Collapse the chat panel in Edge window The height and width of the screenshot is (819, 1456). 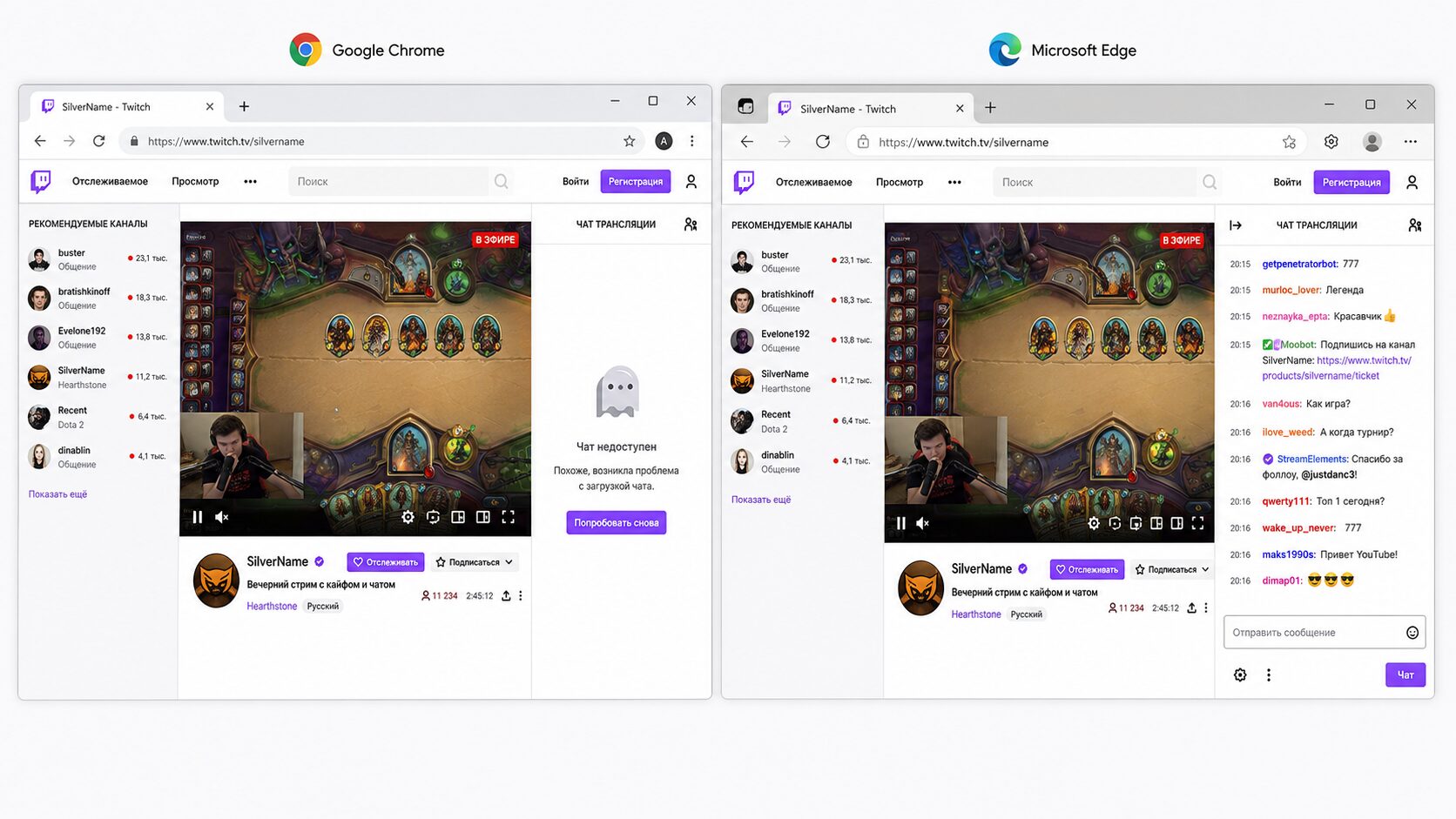[x=1236, y=225]
